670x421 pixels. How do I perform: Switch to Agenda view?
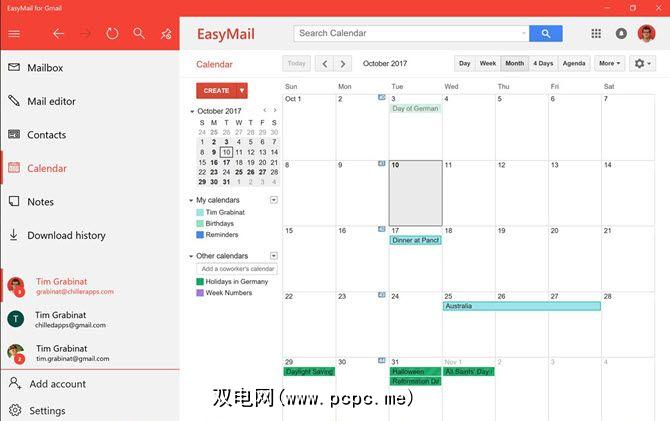click(574, 63)
